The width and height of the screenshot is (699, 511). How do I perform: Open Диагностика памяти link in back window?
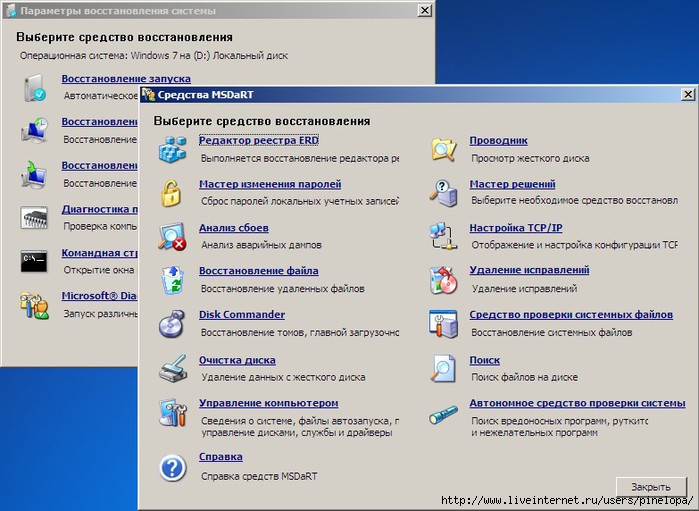click(x=100, y=209)
